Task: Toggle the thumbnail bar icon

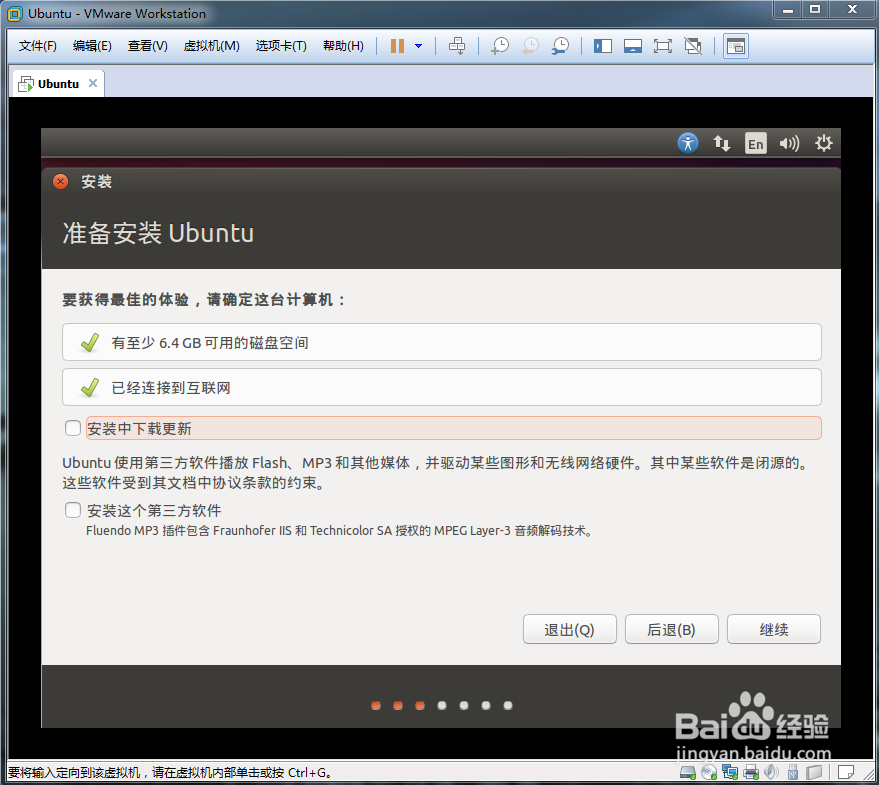Action: click(633, 46)
